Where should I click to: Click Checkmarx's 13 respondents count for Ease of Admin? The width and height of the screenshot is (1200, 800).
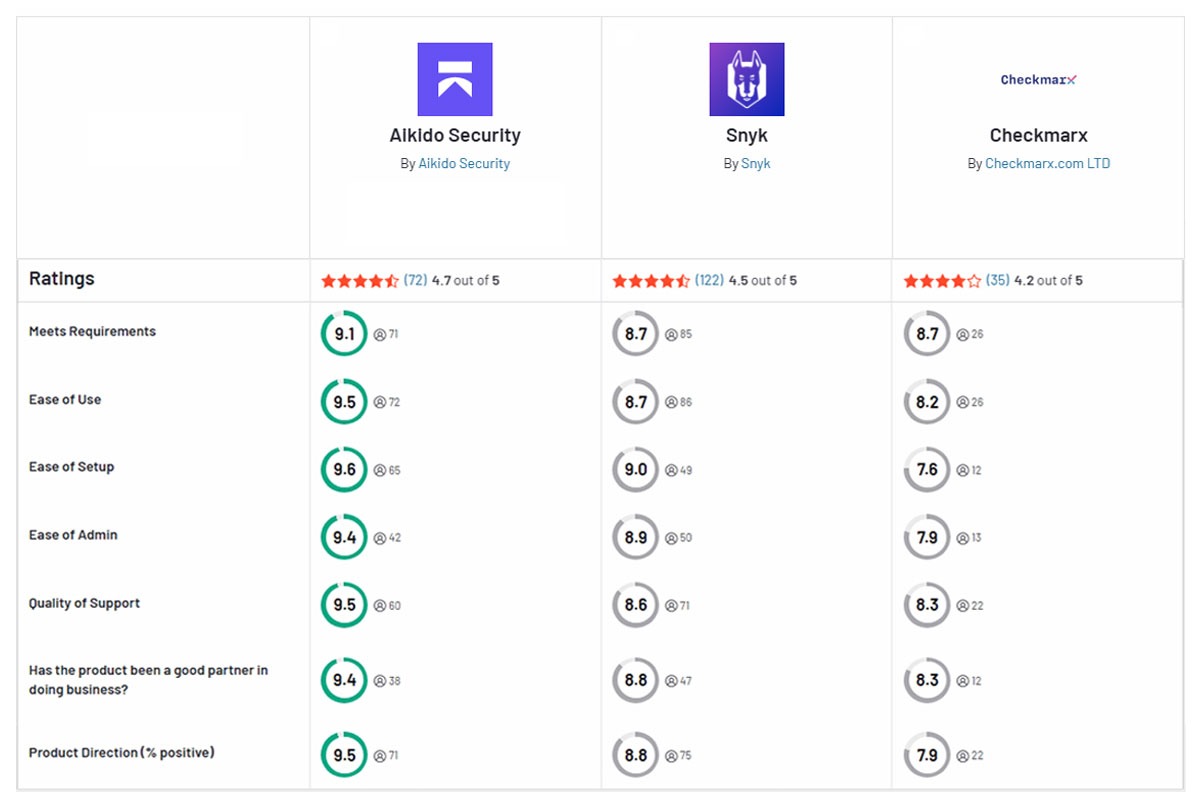(969, 538)
